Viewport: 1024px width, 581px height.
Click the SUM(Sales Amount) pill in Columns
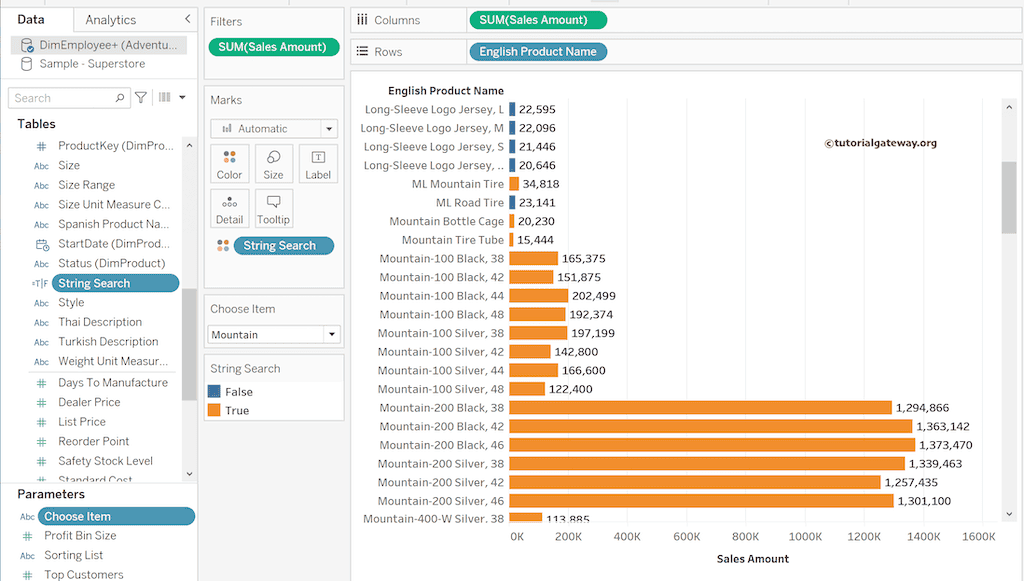point(538,19)
